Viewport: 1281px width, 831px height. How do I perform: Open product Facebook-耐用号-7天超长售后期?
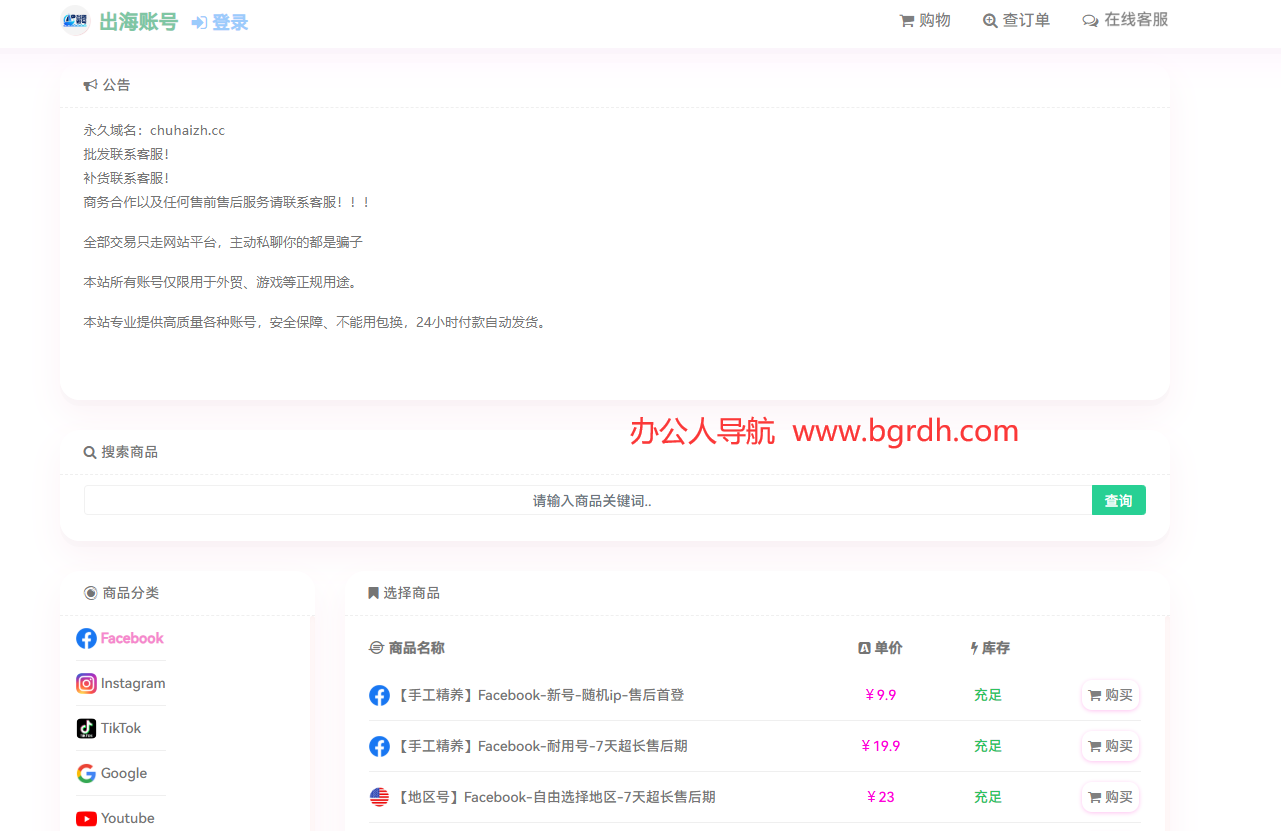point(542,746)
